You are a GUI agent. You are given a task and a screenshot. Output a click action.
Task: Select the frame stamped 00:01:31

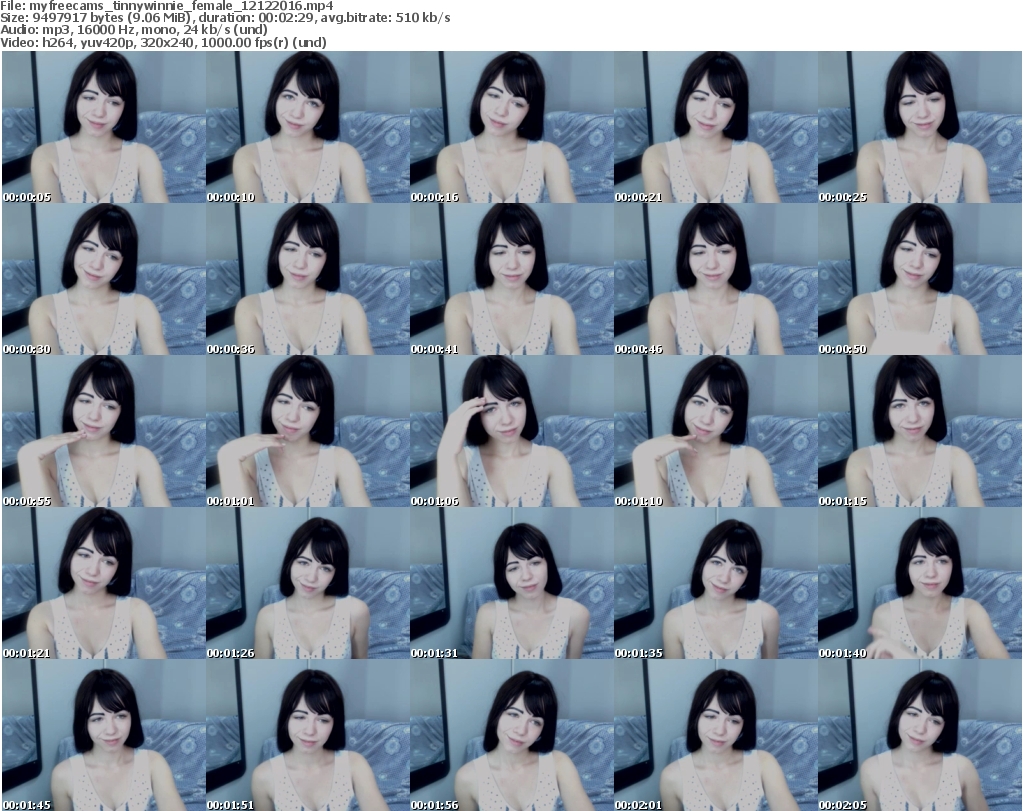pyautogui.click(x=512, y=582)
